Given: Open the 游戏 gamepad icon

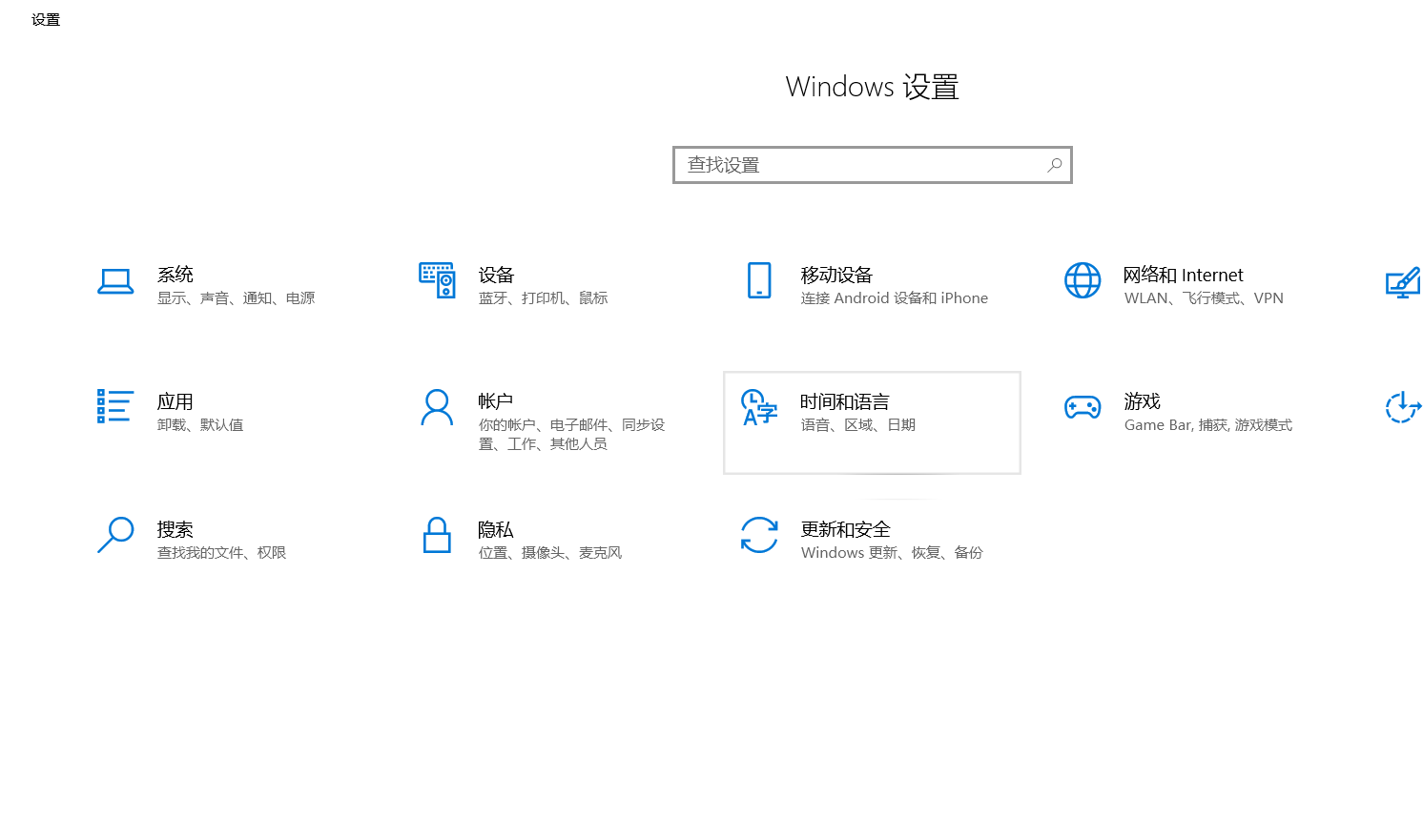Looking at the screenshot, I should (x=1083, y=408).
